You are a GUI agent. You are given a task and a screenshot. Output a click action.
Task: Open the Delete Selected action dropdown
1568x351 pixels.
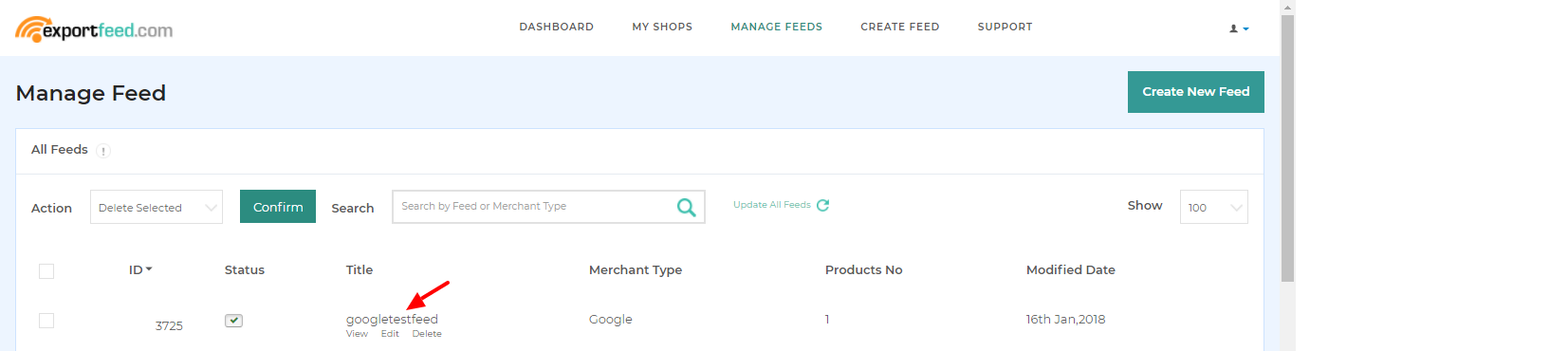point(157,208)
